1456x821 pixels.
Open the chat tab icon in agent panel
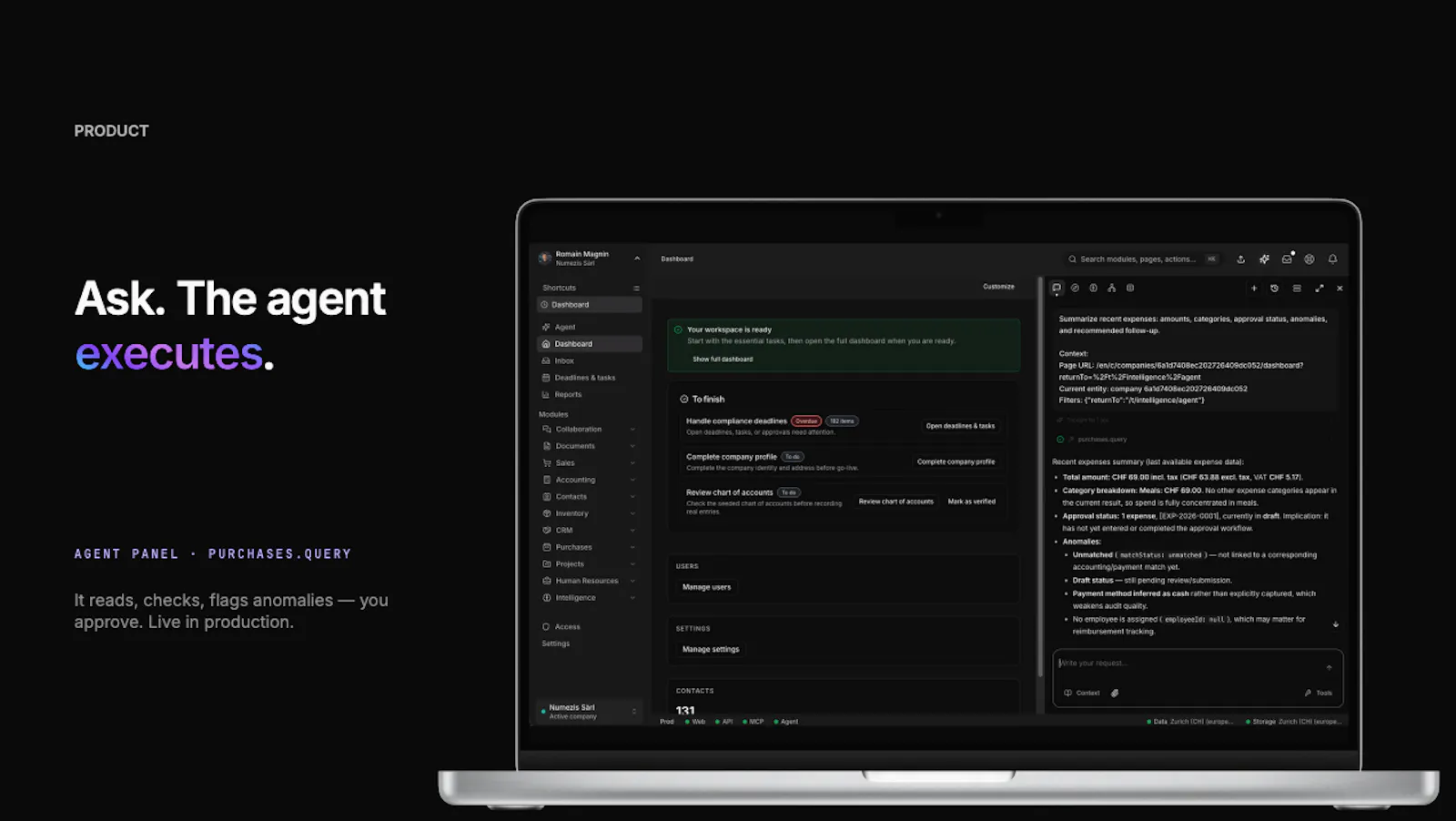[1057, 288]
